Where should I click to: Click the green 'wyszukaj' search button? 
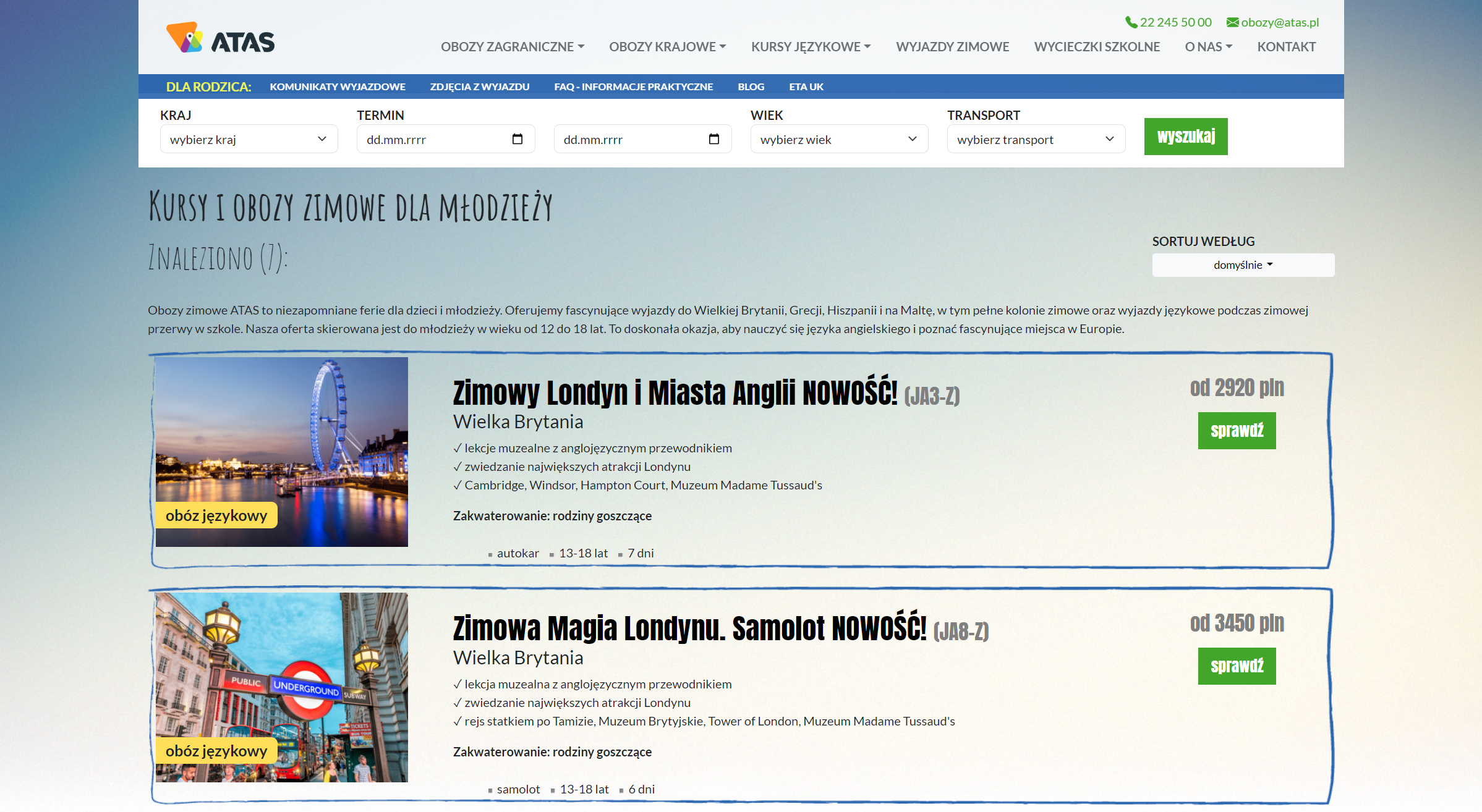point(1186,136)
